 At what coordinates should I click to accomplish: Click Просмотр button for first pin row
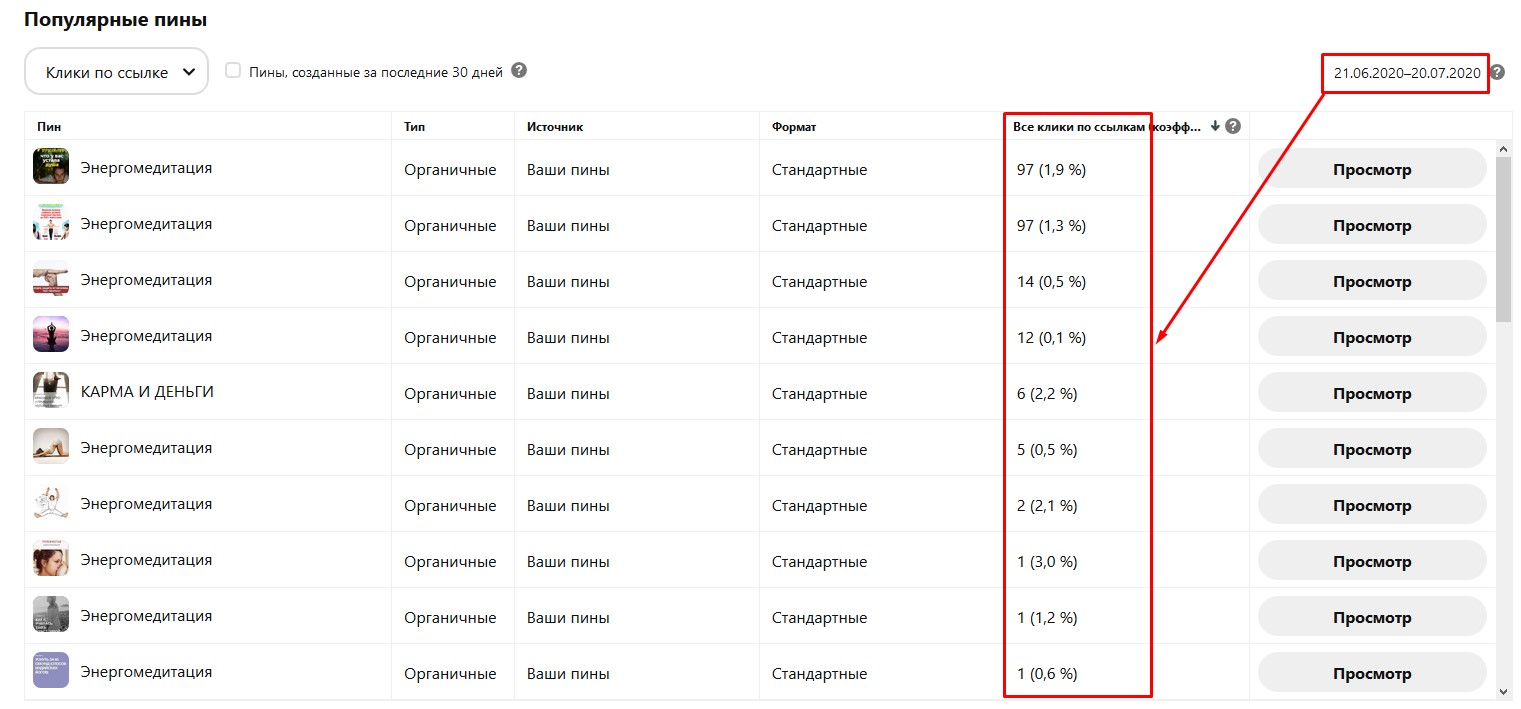coord(1371,169)
